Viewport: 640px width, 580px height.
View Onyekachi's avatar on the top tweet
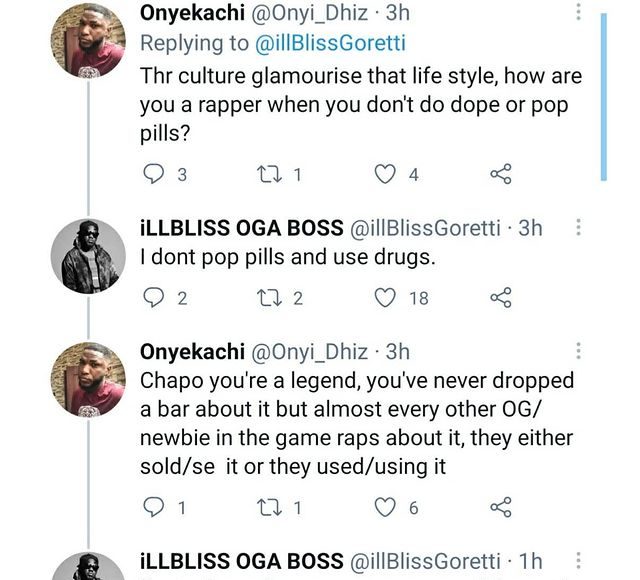pyautogui.click(x=88, y=40)
